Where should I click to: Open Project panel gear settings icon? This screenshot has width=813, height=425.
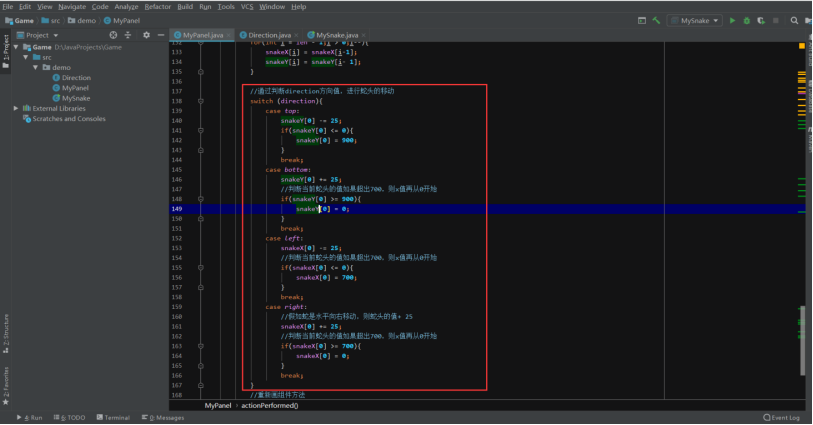(x=146, y=35)
